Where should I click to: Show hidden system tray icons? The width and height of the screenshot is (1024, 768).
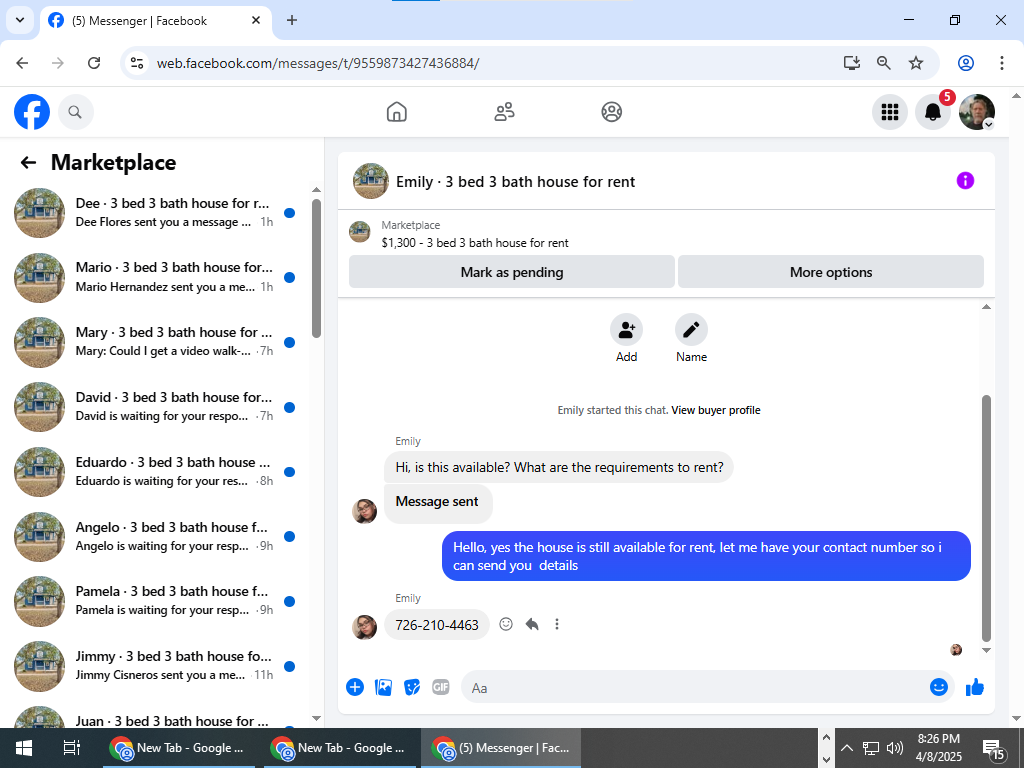[x=846, y=748]
